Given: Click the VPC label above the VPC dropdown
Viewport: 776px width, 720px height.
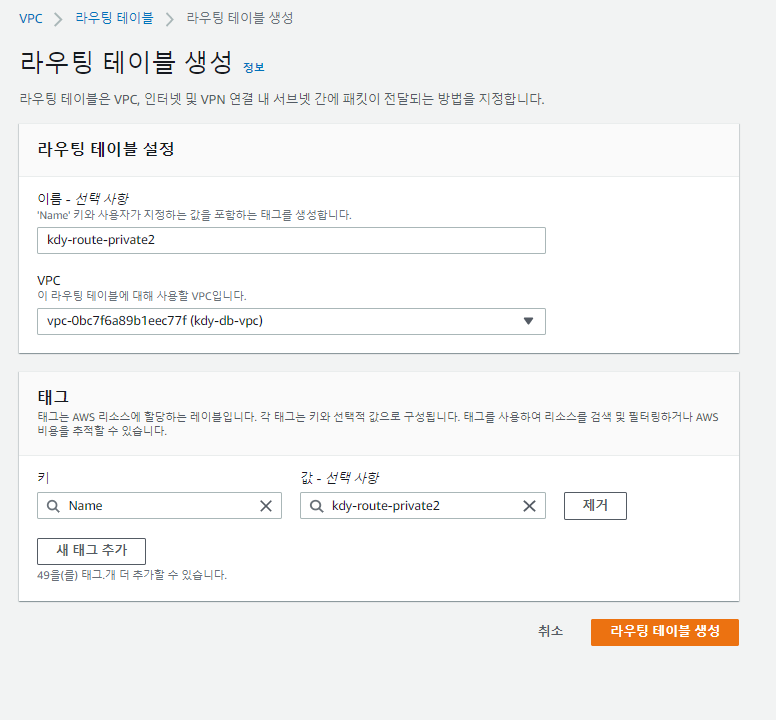Looking at the screenshot, I should click(x=48, y=281).
